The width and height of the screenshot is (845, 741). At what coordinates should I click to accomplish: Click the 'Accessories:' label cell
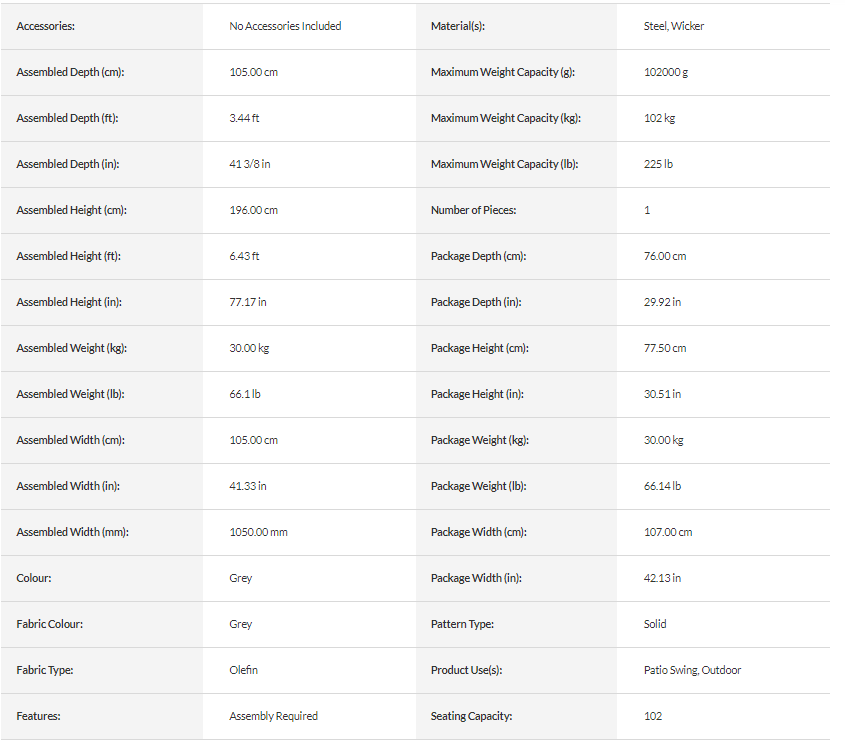pyautogui.click(x=45, y=26)
